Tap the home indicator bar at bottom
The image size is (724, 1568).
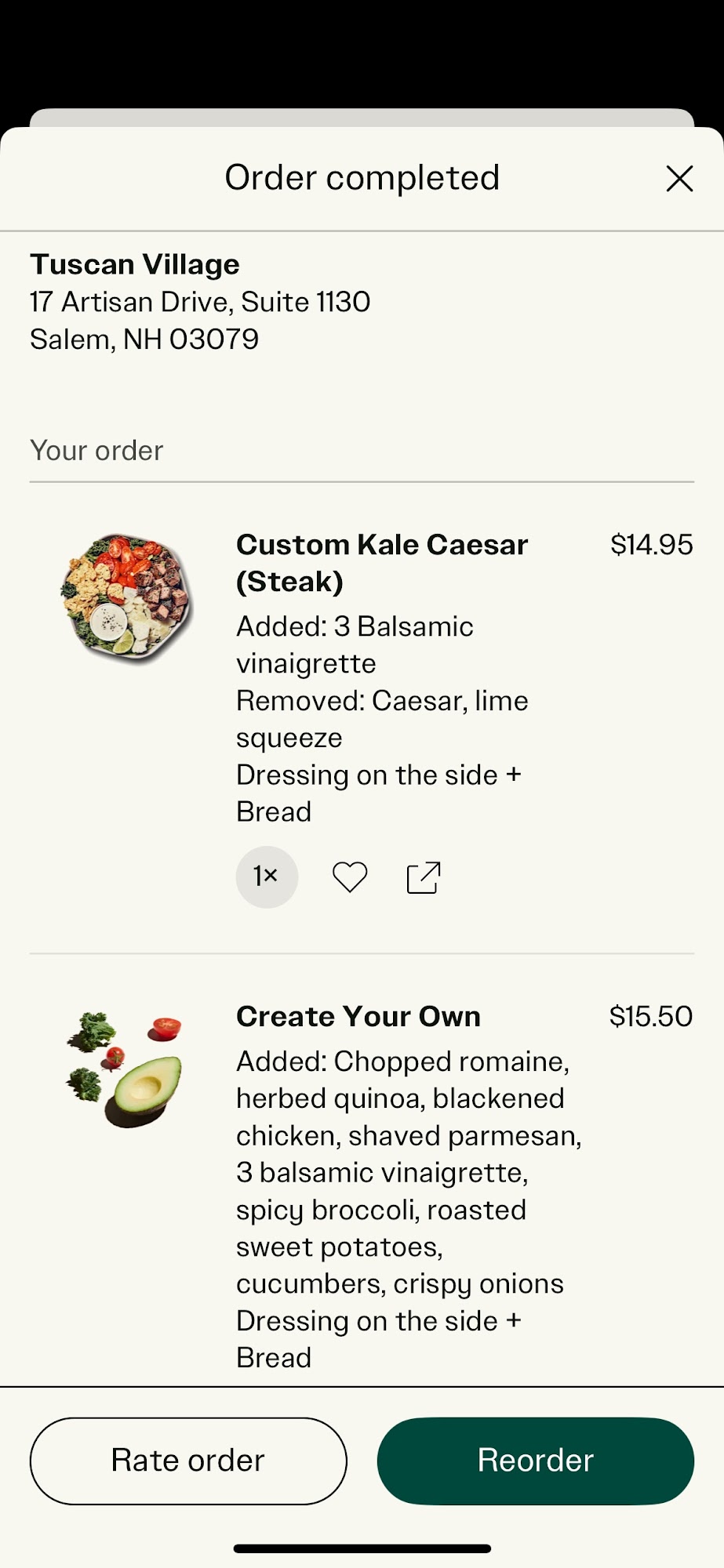[x=362, y=1548]
